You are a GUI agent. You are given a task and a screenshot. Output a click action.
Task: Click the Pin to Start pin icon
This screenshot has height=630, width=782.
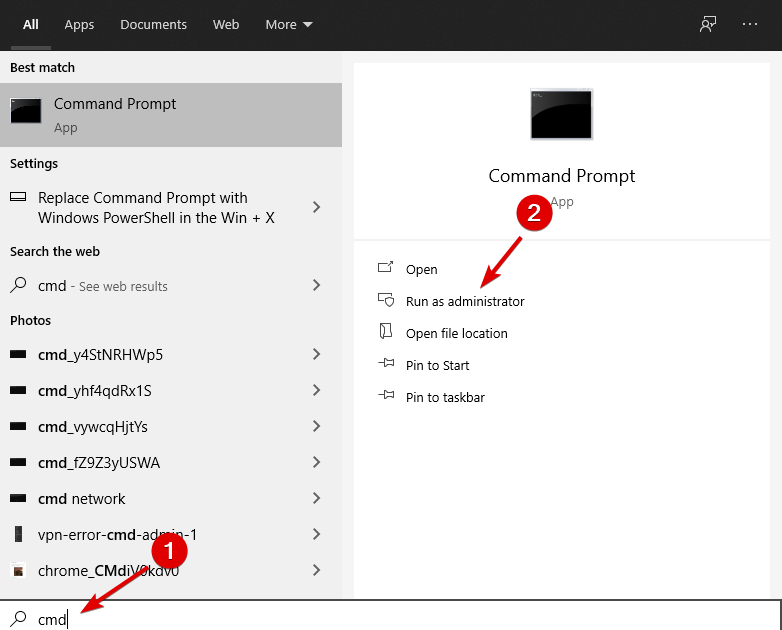(386, 363)
